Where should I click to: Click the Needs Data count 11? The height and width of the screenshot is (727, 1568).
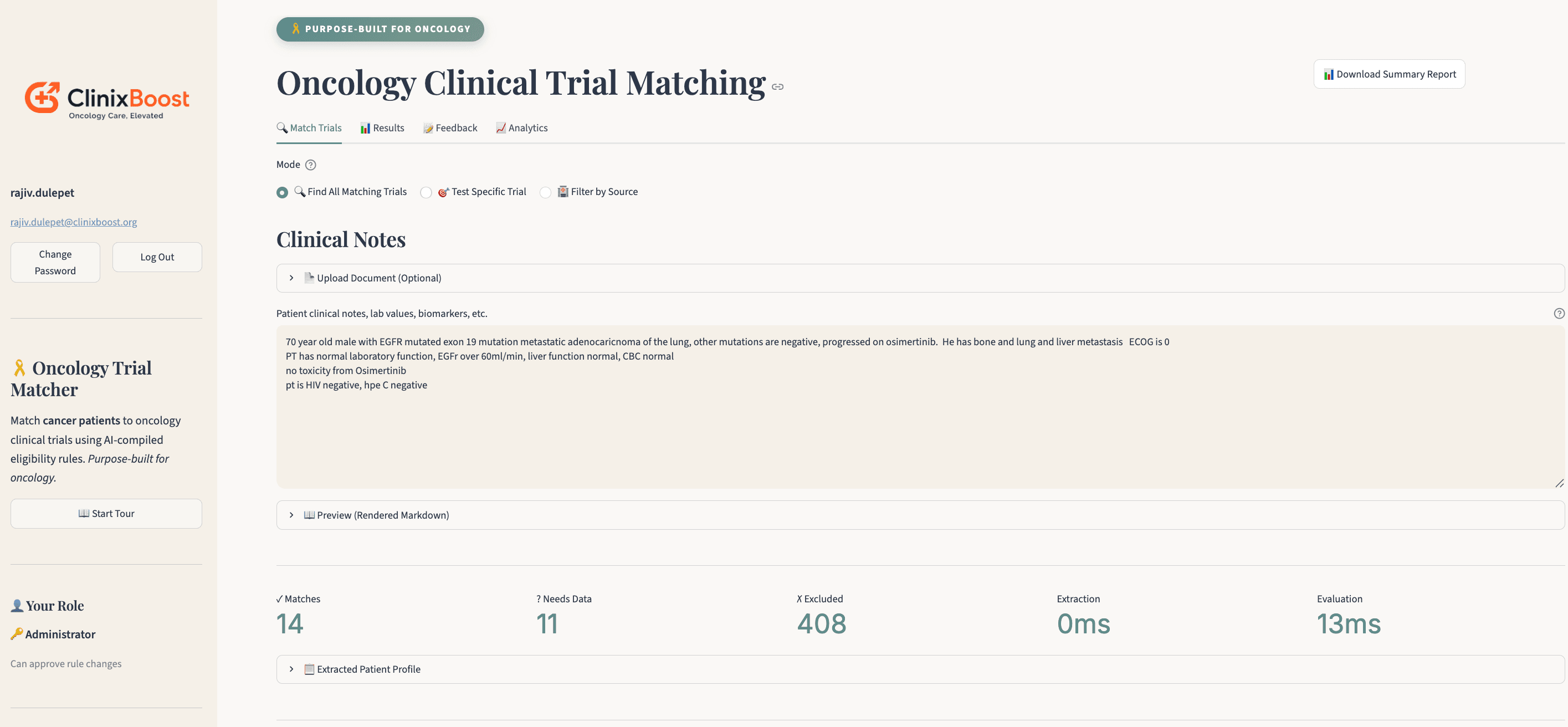547,623
